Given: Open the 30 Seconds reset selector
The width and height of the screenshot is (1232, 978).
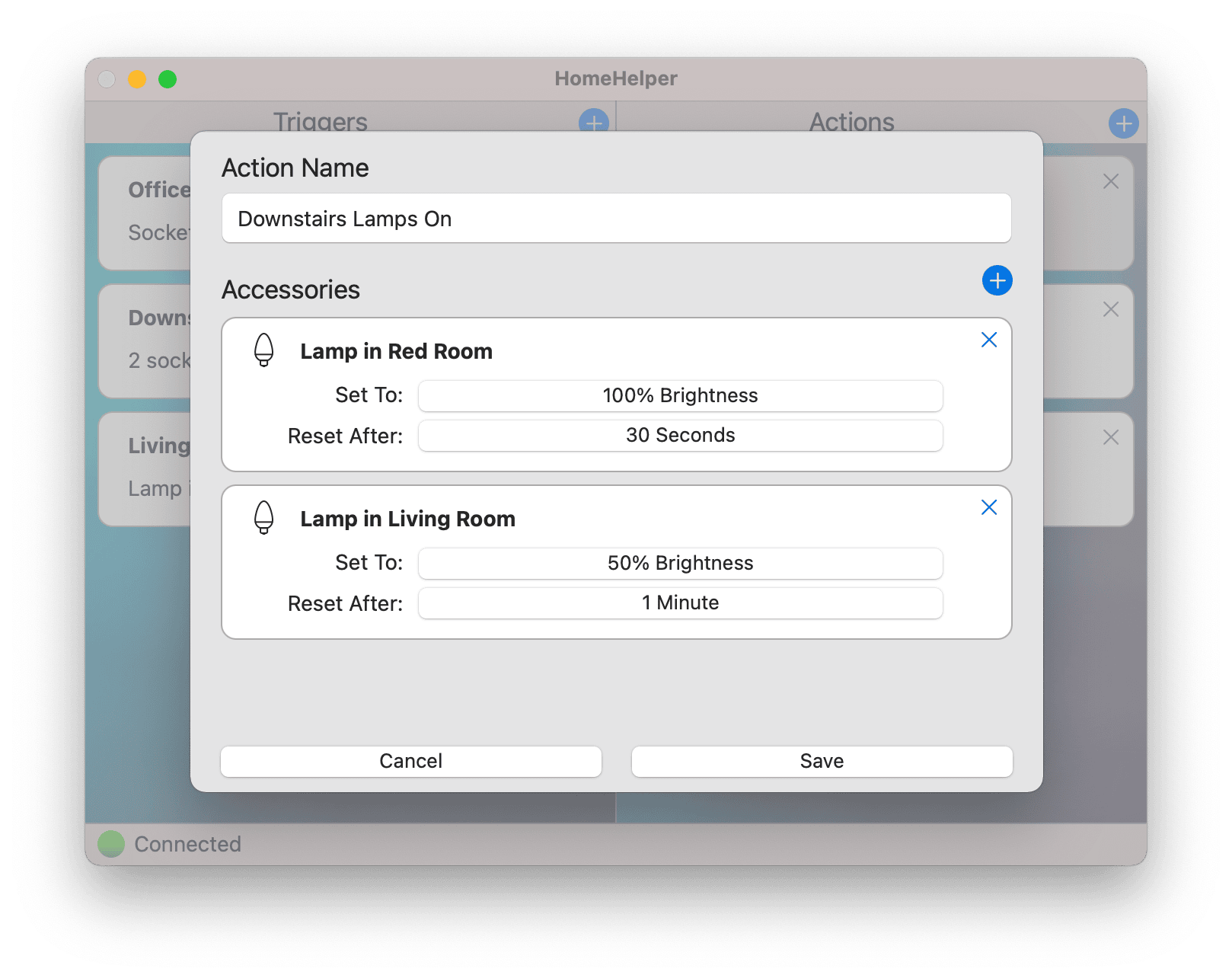Looking at the screenshot, I should [680, 436].
